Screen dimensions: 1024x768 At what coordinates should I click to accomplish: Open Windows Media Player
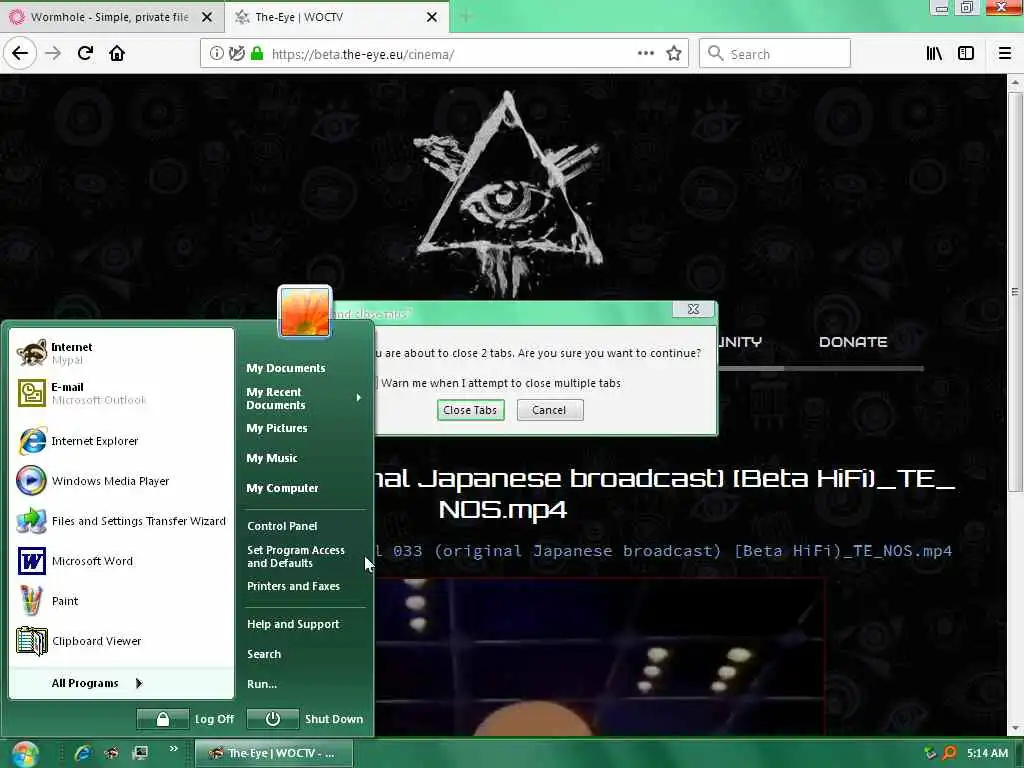pyautogui.click(x=121, y=481)
